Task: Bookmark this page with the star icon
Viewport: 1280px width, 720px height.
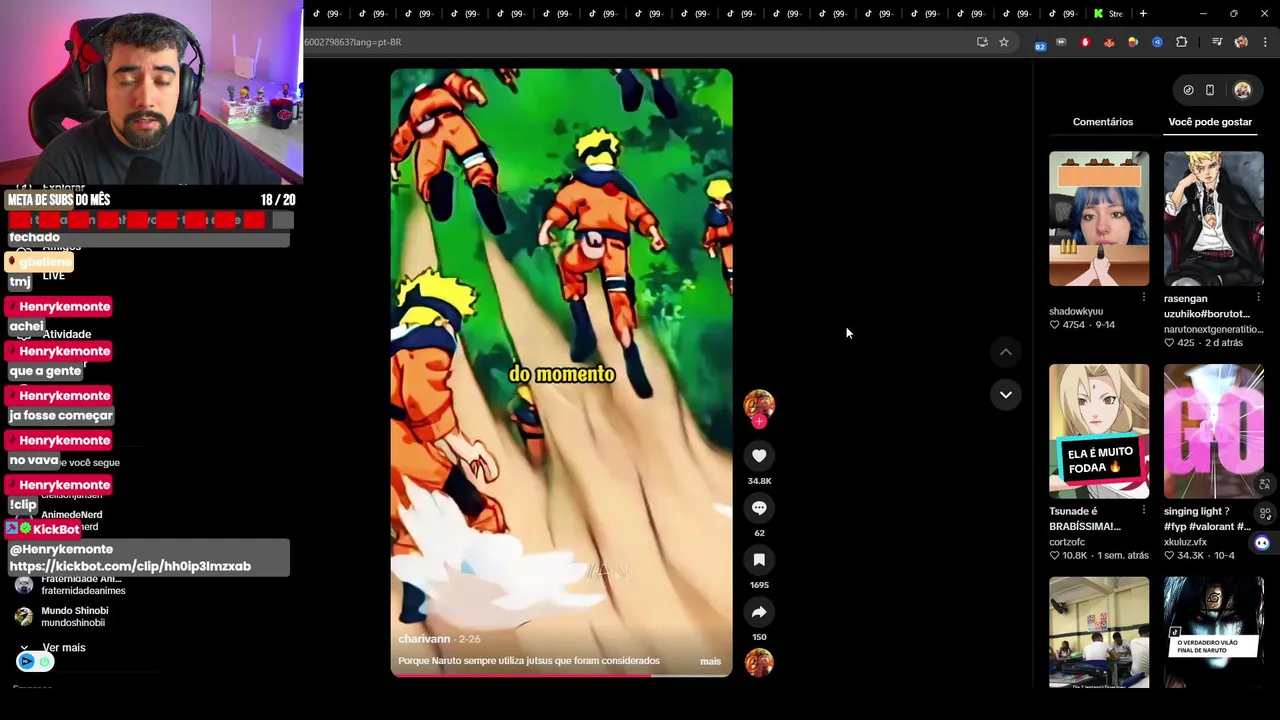Action: [1004, 42]
